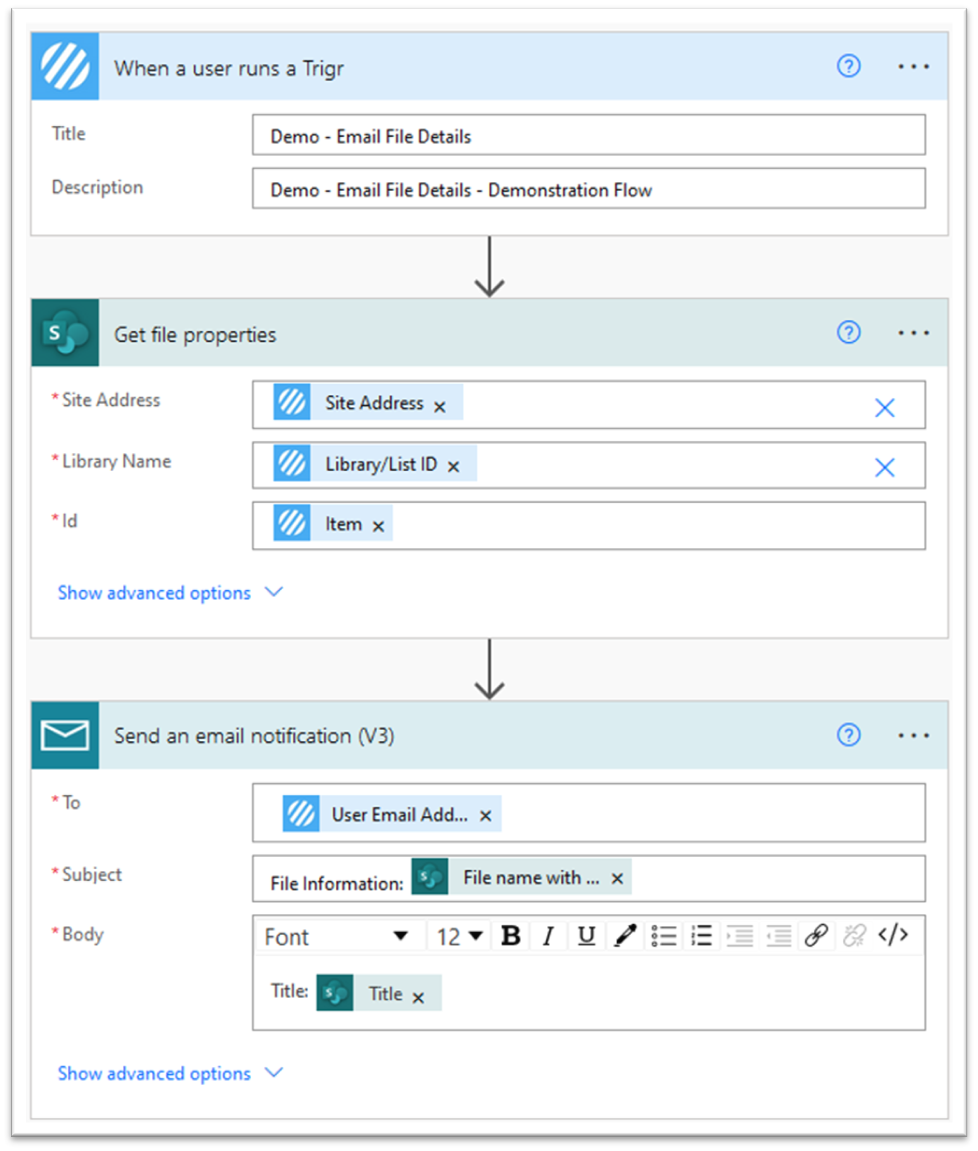The image size is (978, 1151).
Task: Open help for Get file properties
Action: [x=848, y=333]
